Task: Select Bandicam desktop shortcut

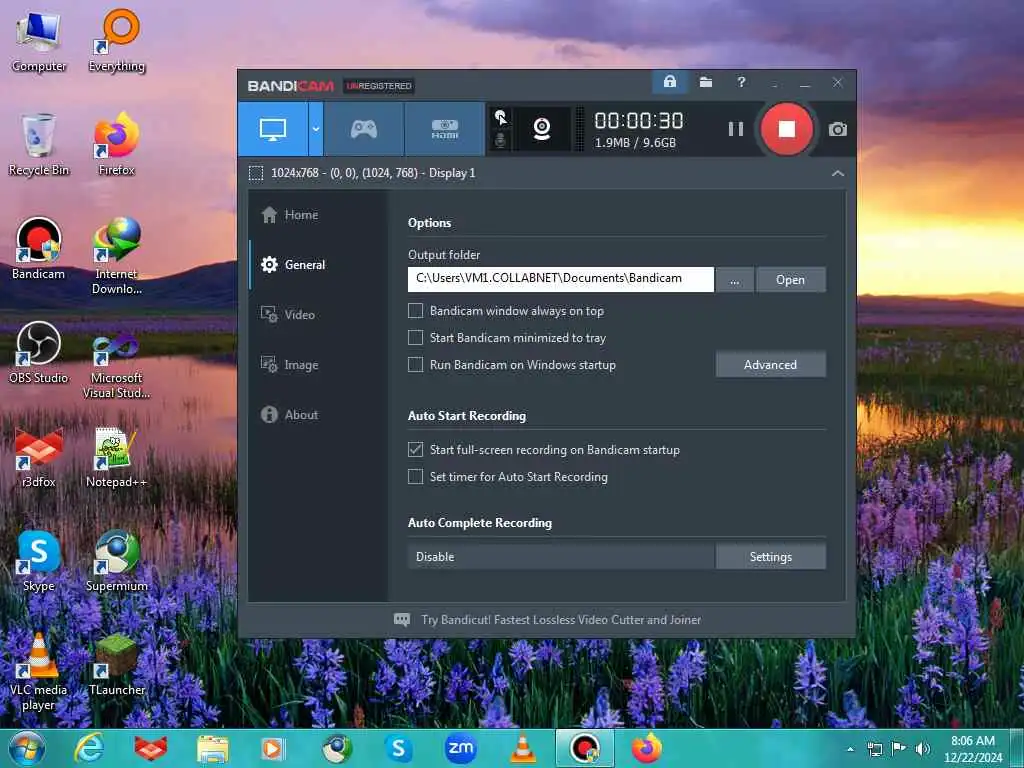Action: click(x=39, y=248)
